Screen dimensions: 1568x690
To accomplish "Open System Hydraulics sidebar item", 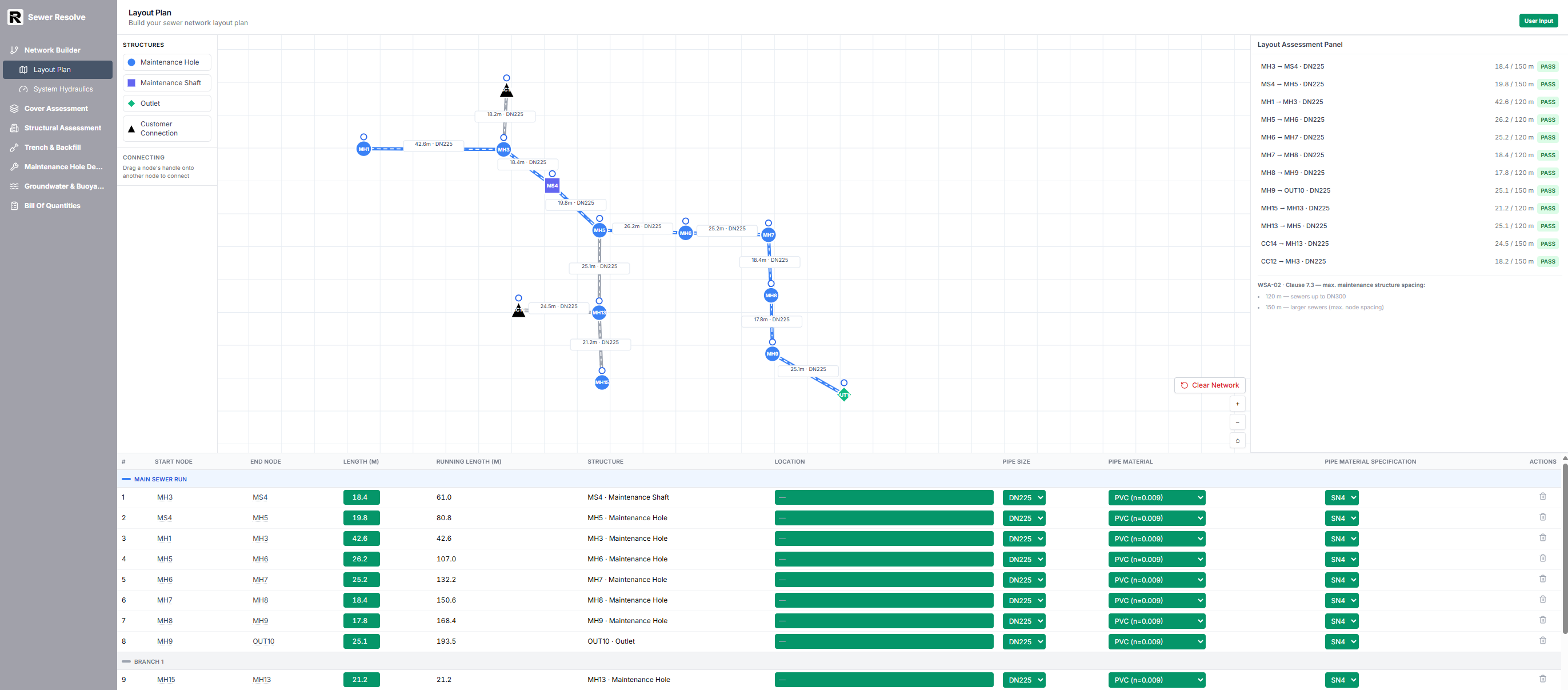I will (58, 89).
